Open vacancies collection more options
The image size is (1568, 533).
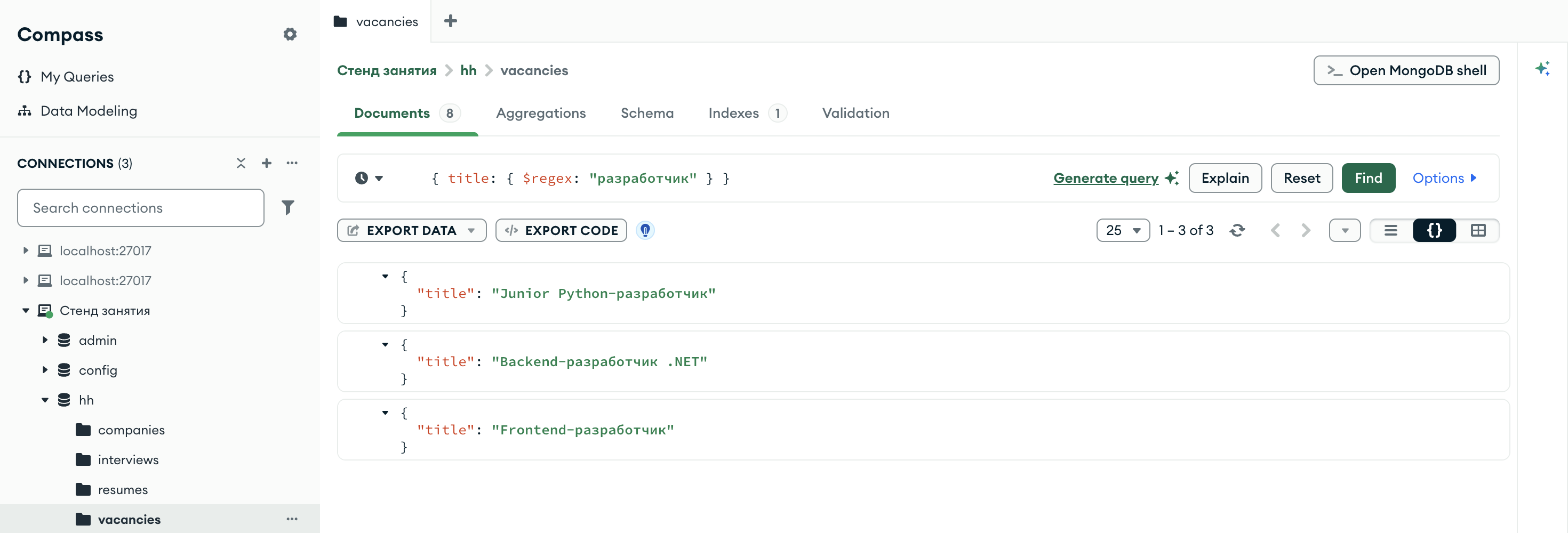point(292,519)
